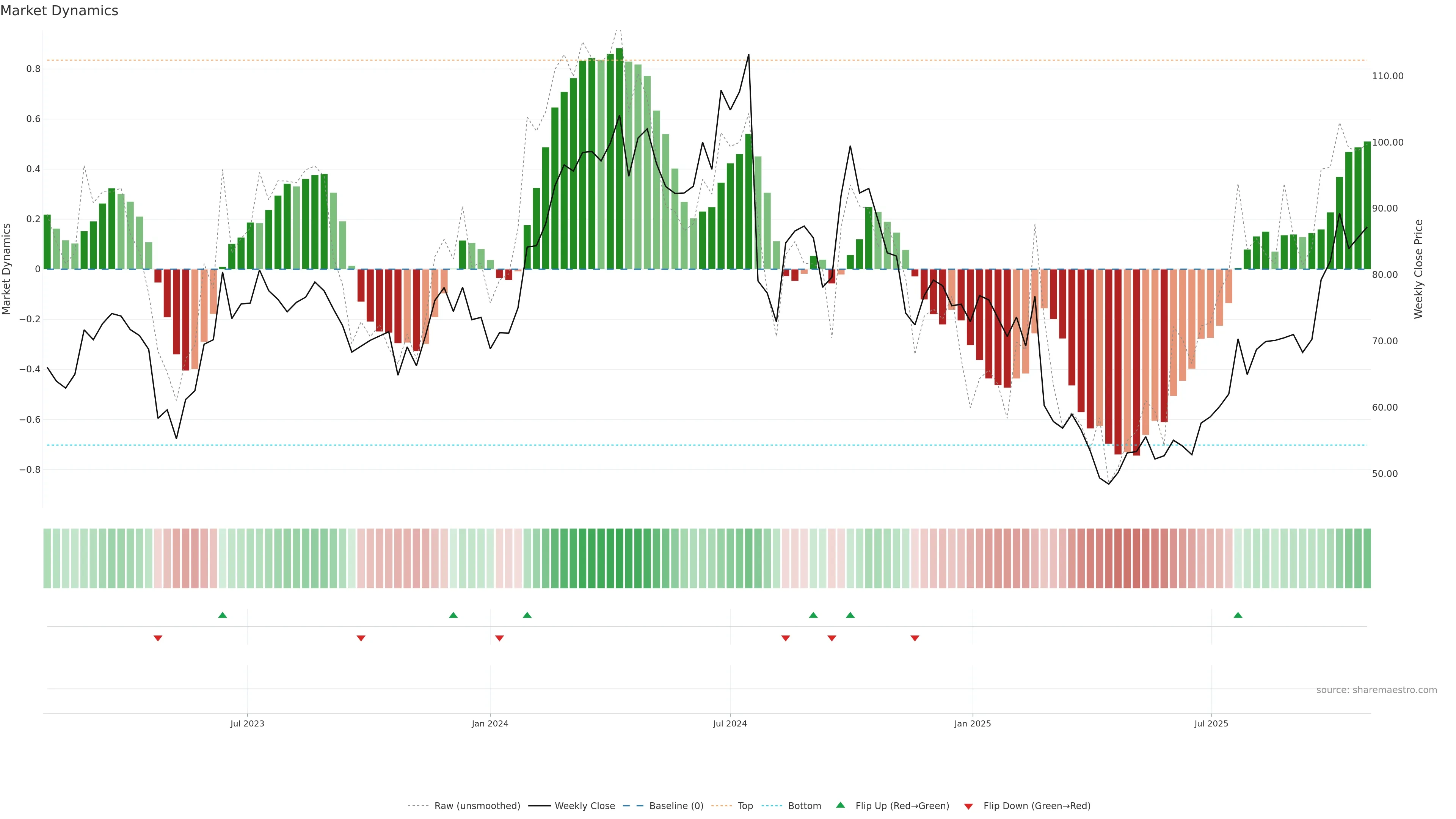Click the last red flip-down marker before Jan 2025

(x=915, y=638)
